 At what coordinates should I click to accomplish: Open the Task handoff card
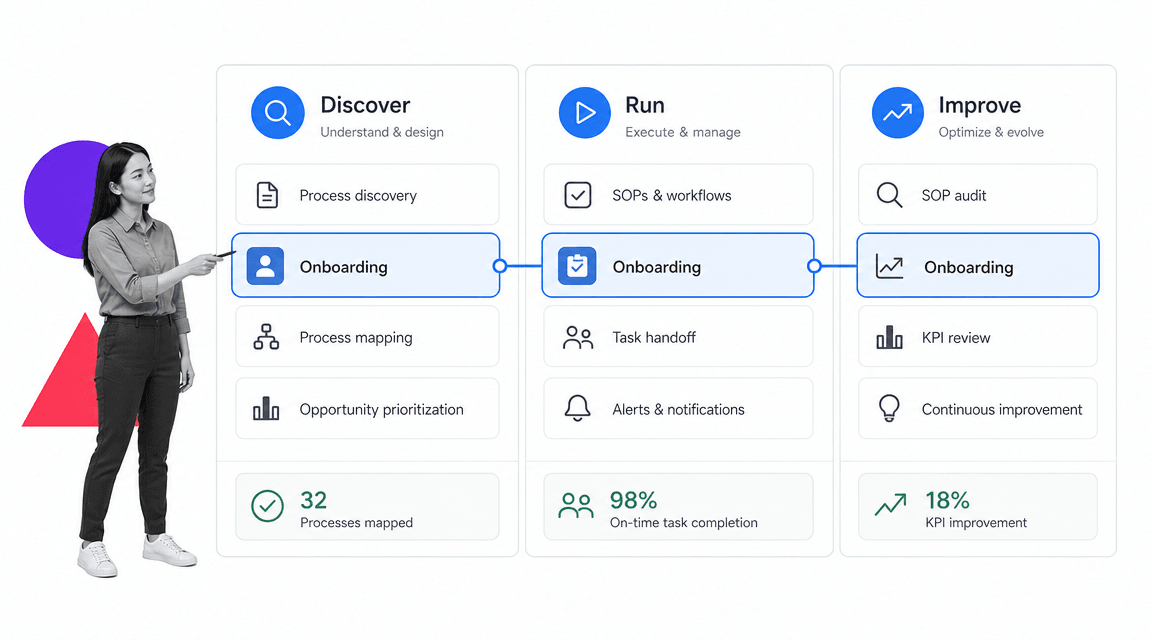pos(678,337)
